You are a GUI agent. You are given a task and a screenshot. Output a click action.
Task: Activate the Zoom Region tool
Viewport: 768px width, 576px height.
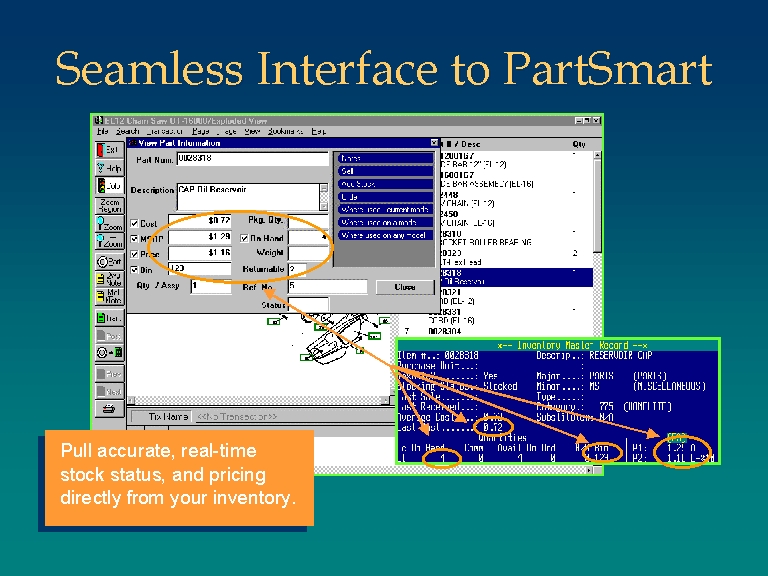pyautogui.click(x=109, y=205)
